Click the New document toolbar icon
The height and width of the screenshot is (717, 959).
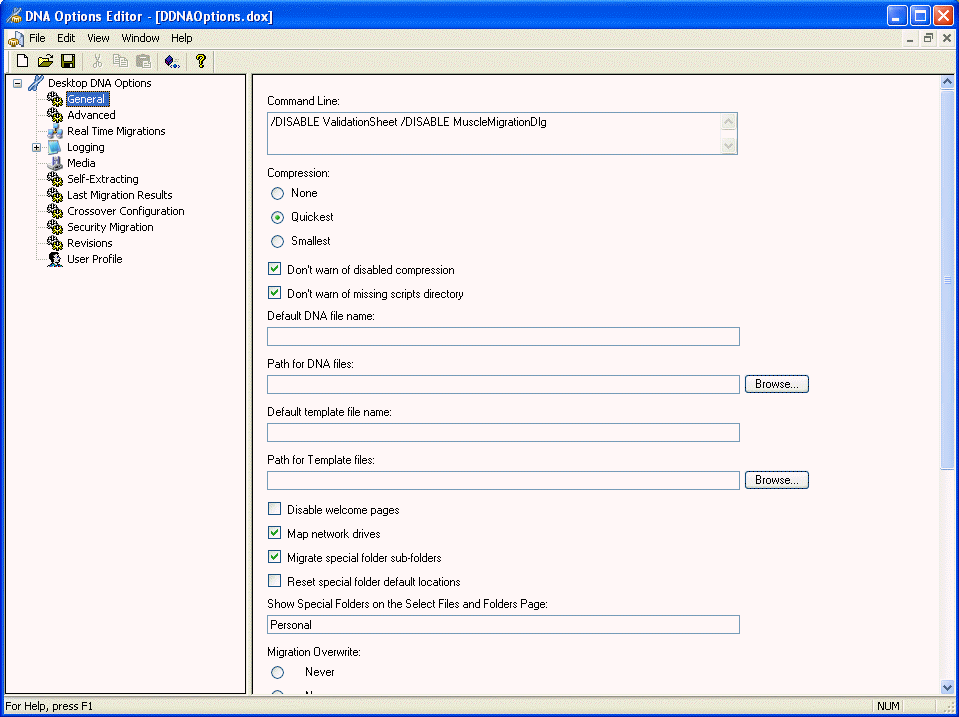tap(23, 61)
